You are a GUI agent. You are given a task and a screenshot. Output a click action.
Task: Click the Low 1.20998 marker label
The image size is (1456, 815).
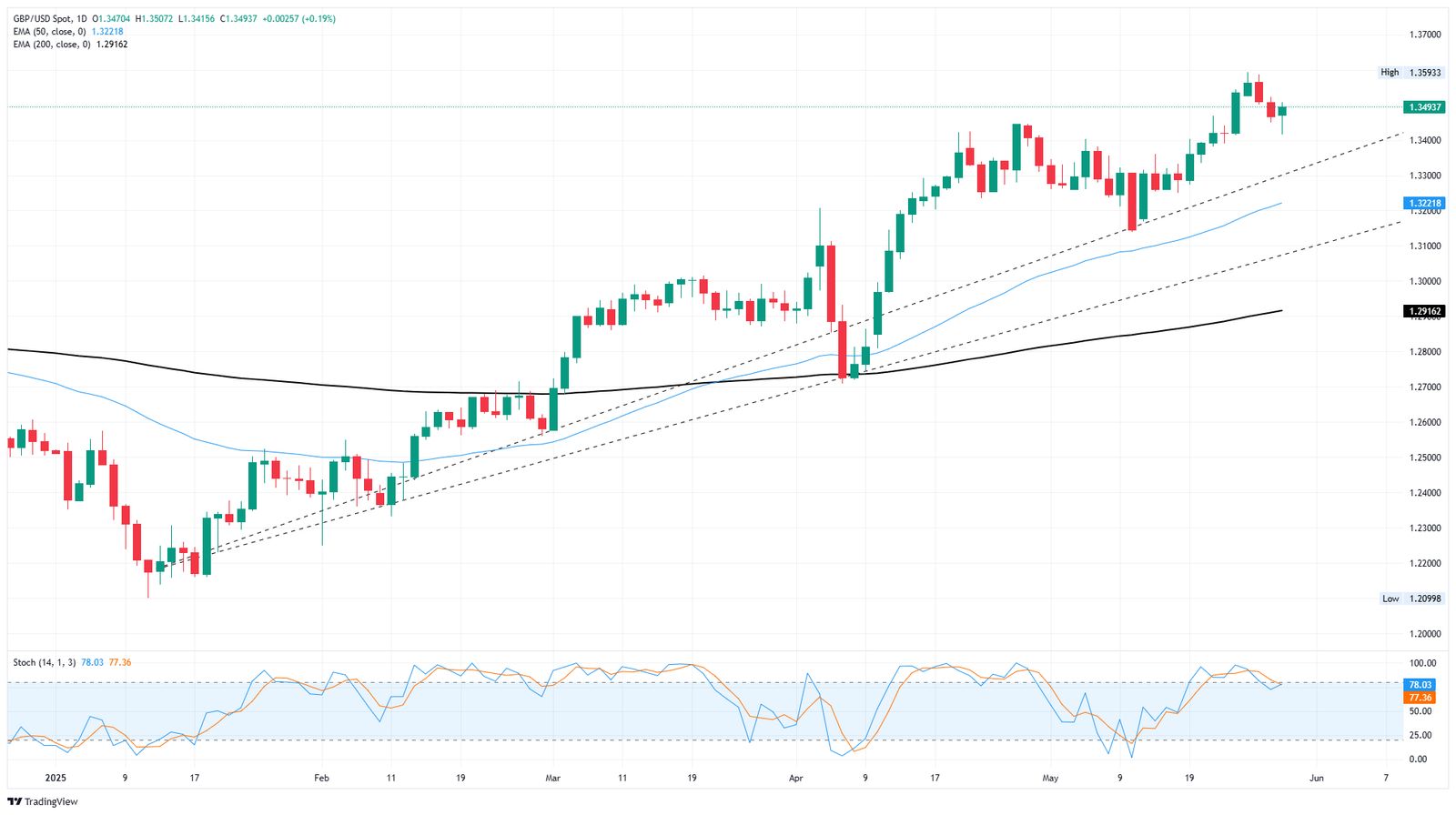click(1411, 599)
